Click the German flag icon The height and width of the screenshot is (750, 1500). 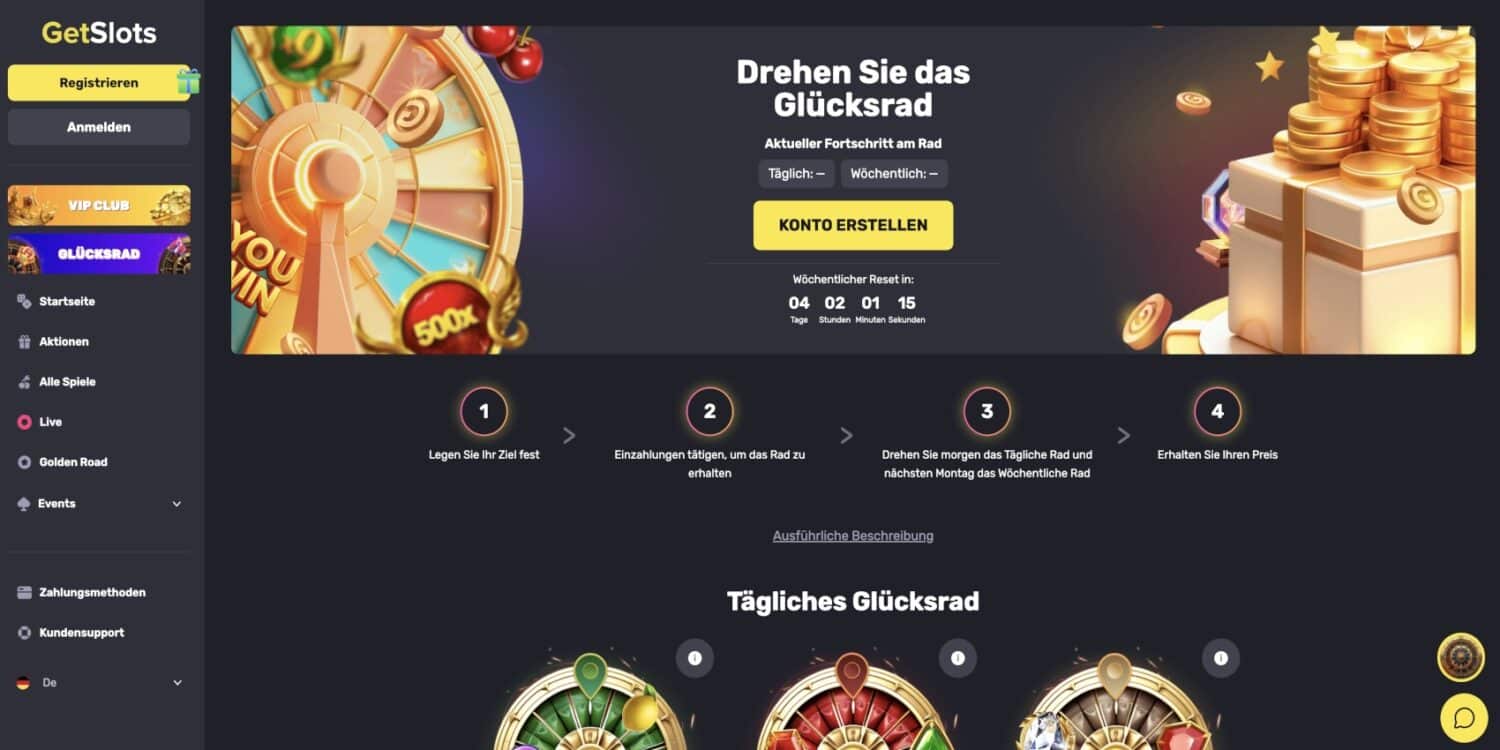point(23,683)
